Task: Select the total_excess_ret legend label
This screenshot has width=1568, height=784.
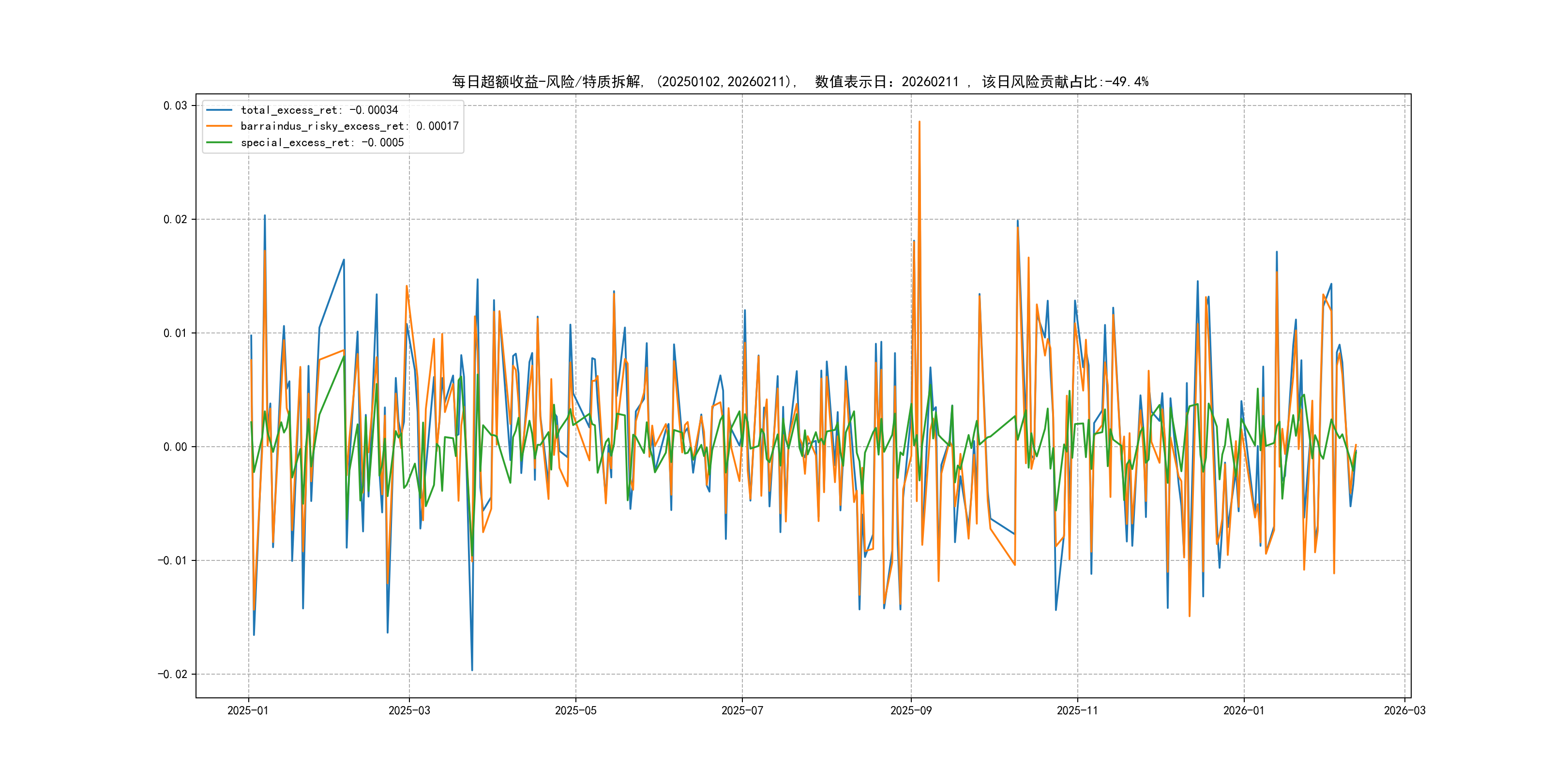Action: tap(319, 110)
